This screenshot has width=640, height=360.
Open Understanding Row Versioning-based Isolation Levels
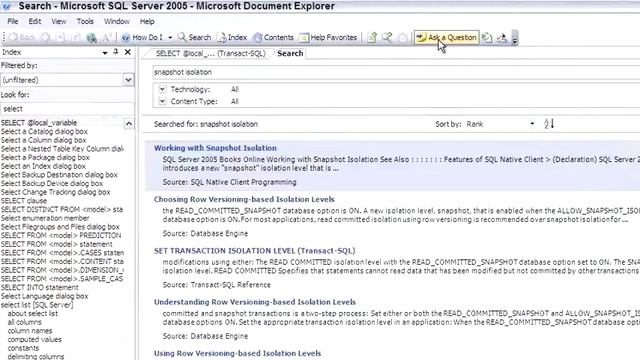coord(255,302)
